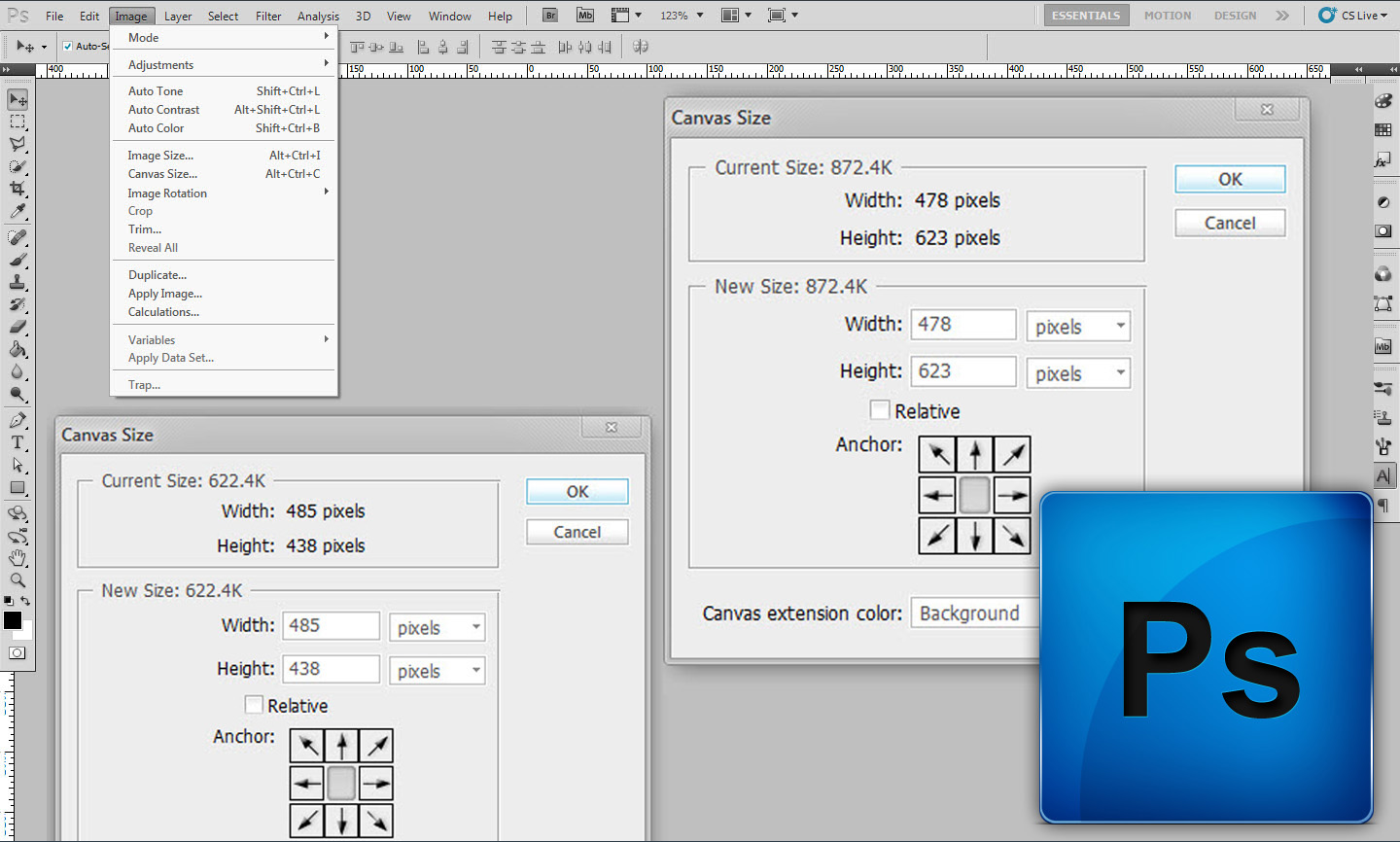This screenshot has height=842, width=1400.
Task: Expand the CS Live menu
Action: pyautogui.click(x=1353, y=16)
